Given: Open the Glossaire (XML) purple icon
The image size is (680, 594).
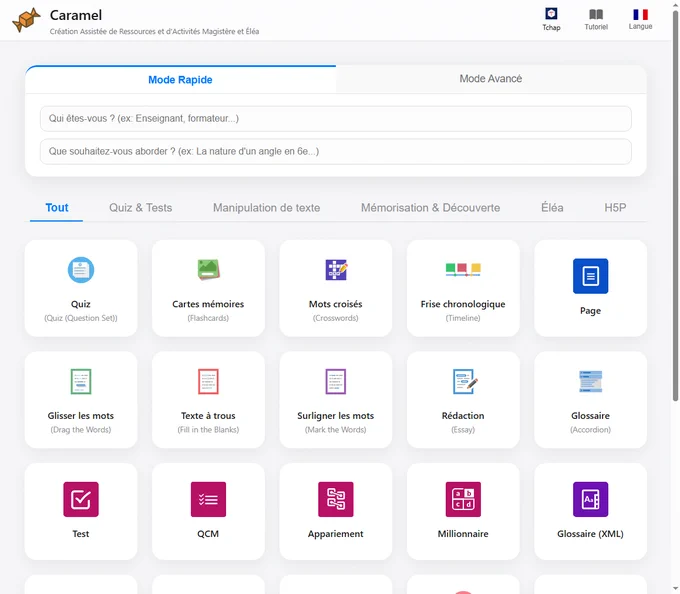Looking at the screenshot, I should (590, 499).
